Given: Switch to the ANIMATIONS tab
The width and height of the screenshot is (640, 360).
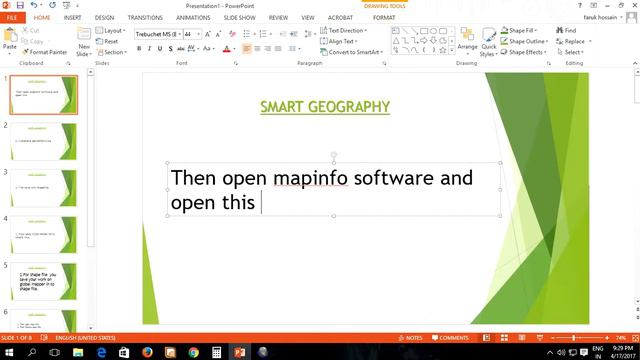Looking at the screenshot, I should 193,18.
